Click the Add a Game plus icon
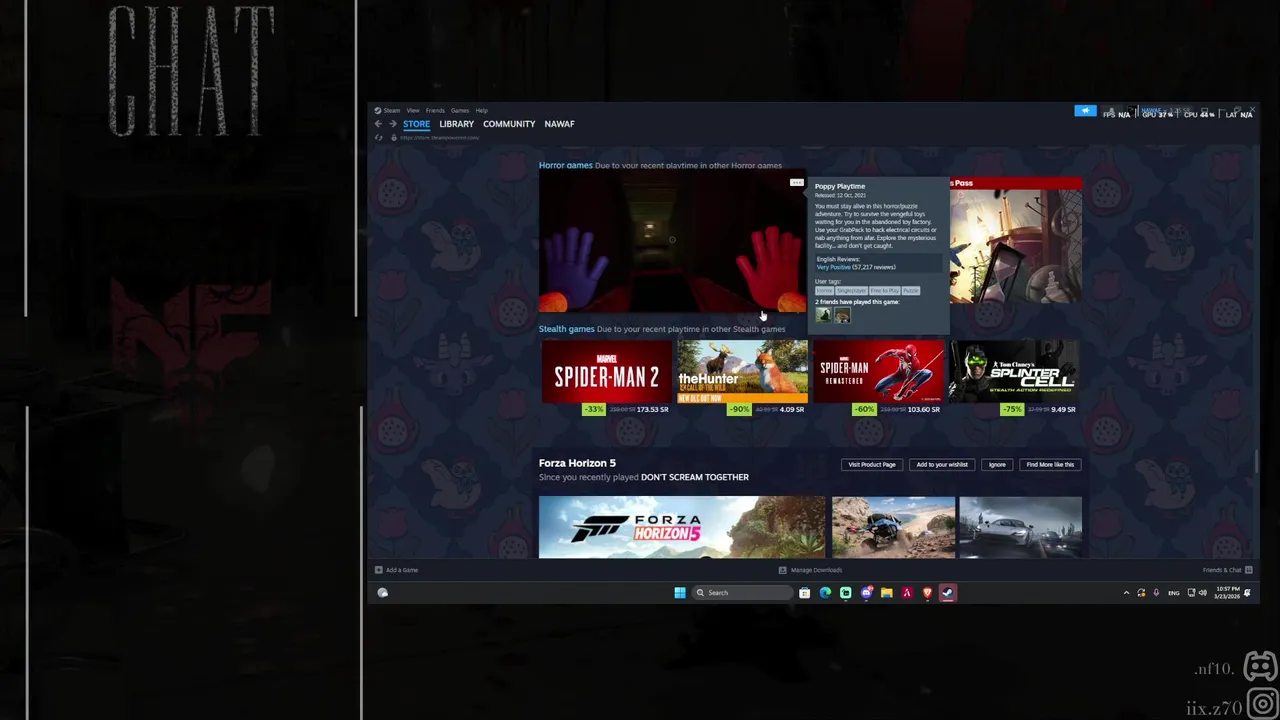Image resolution: width=1280 pixels, height=720 pixels. (x=378, y=570)
